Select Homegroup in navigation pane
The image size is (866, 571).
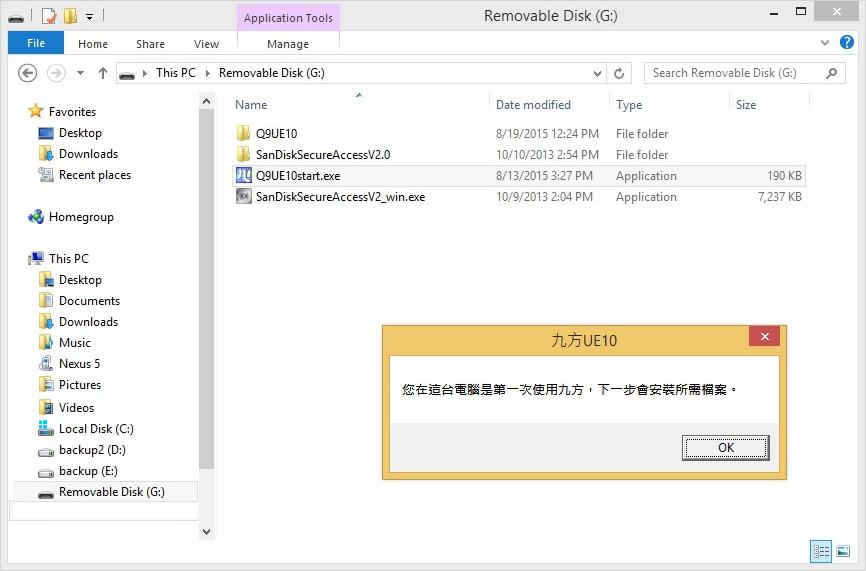coord(81,216)
